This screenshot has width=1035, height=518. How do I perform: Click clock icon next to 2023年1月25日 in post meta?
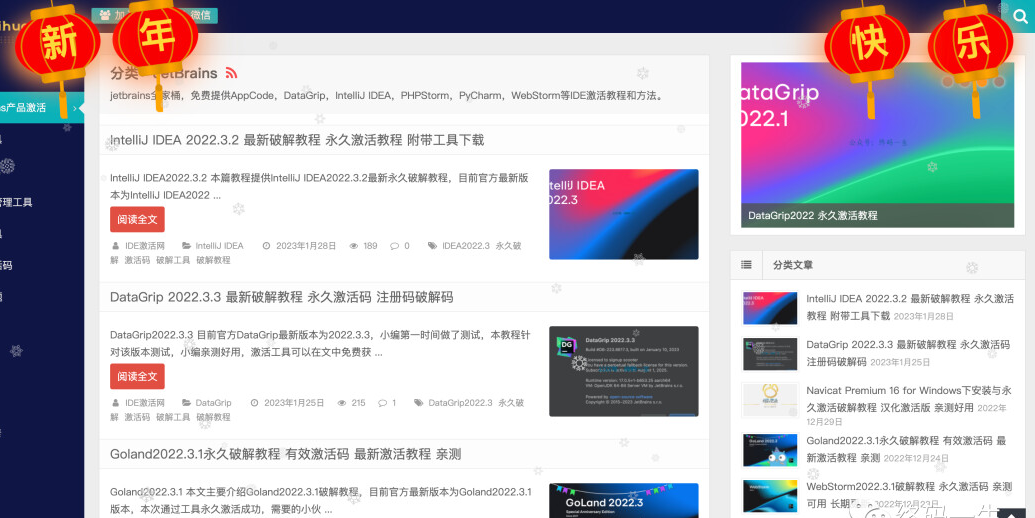255,403
